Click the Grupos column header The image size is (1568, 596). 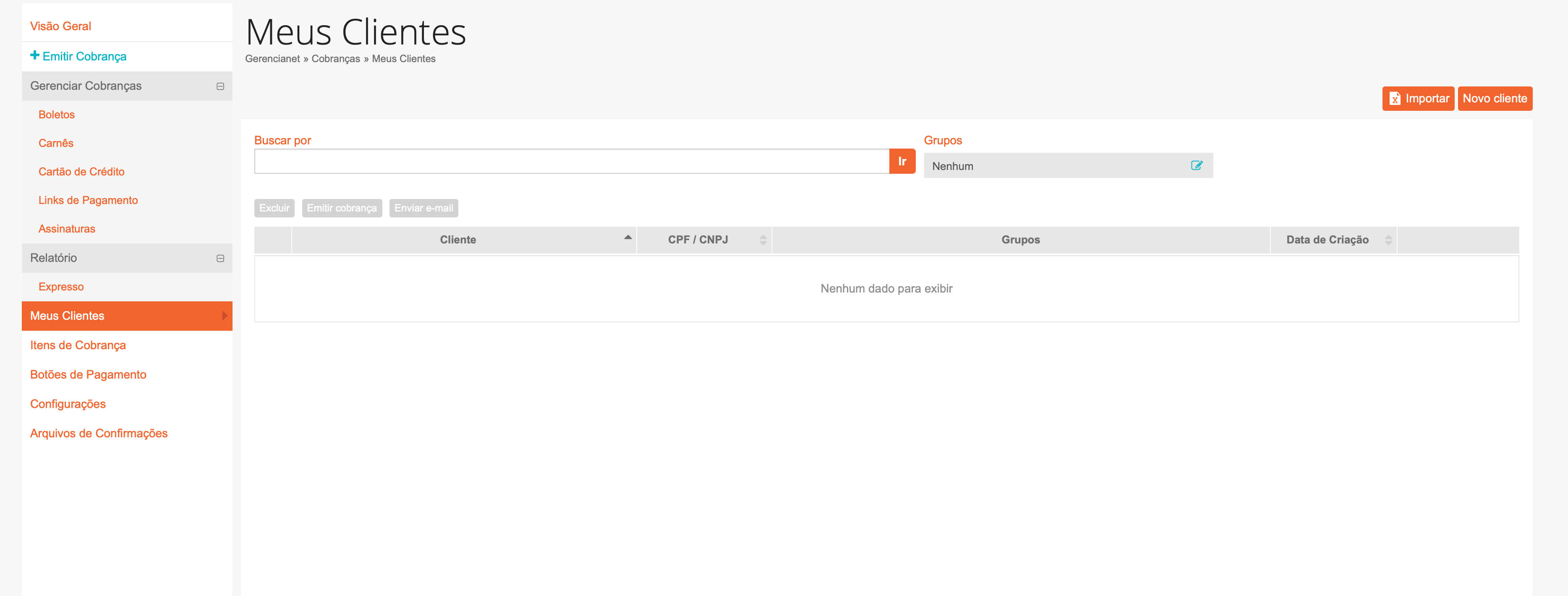[1021, 240]
